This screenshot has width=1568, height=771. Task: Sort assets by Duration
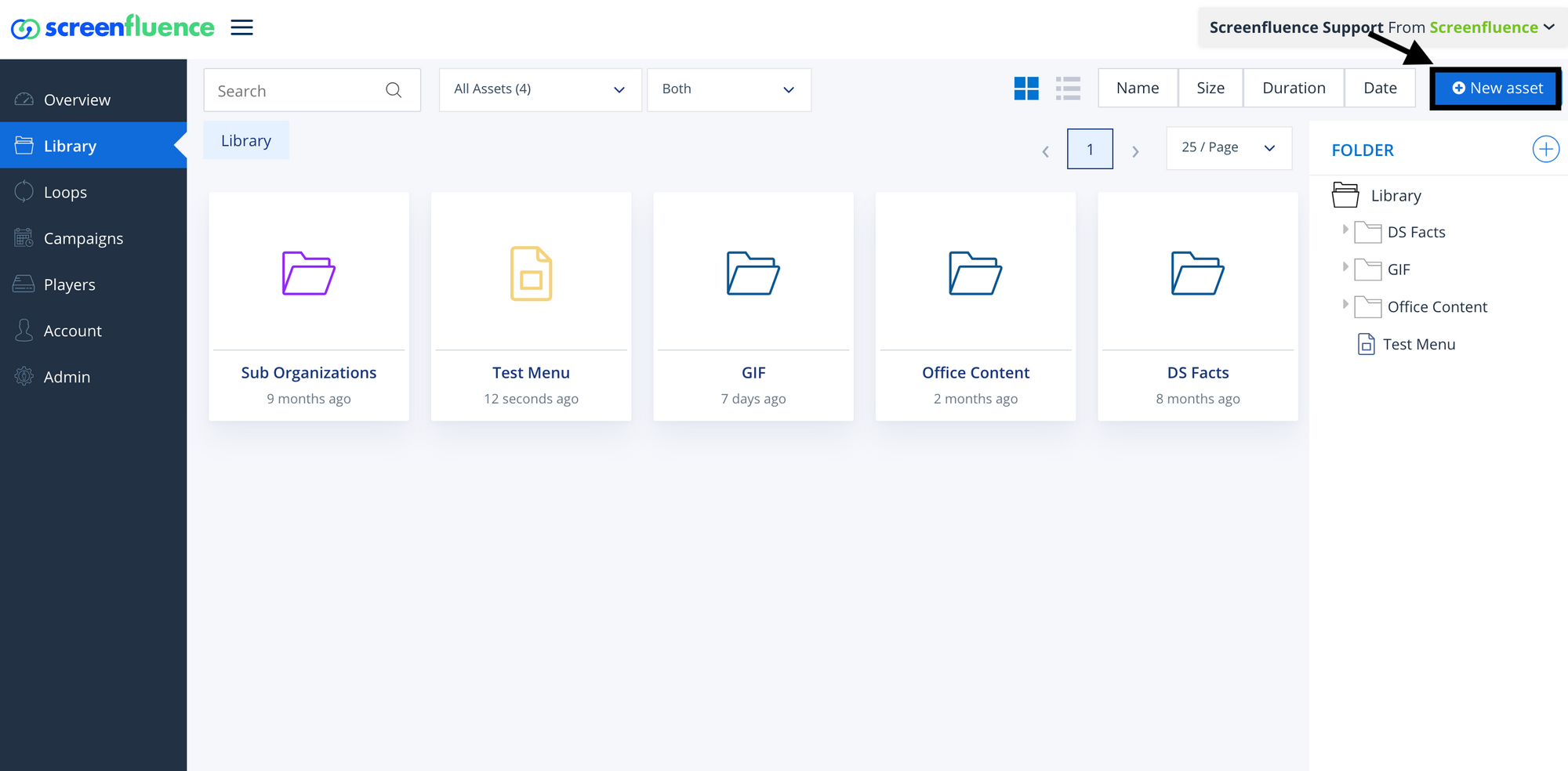pos(1294,88)
